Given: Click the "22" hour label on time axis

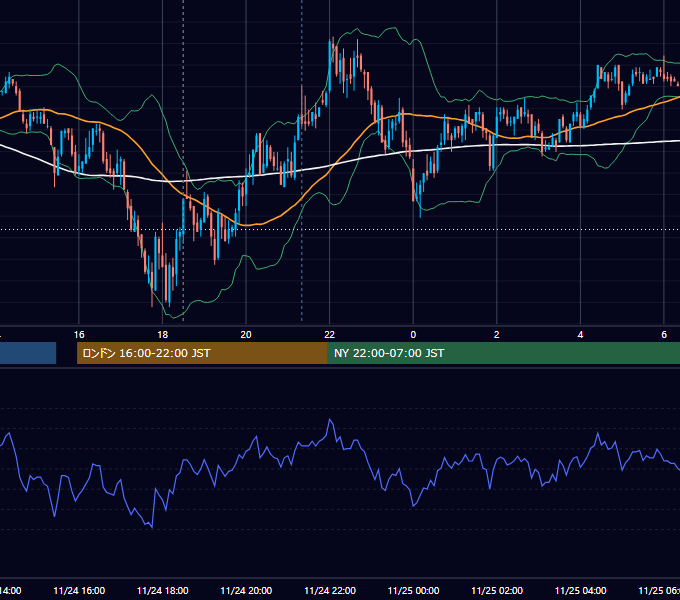Looking at the screenshot, I should (x=330, y=335).
